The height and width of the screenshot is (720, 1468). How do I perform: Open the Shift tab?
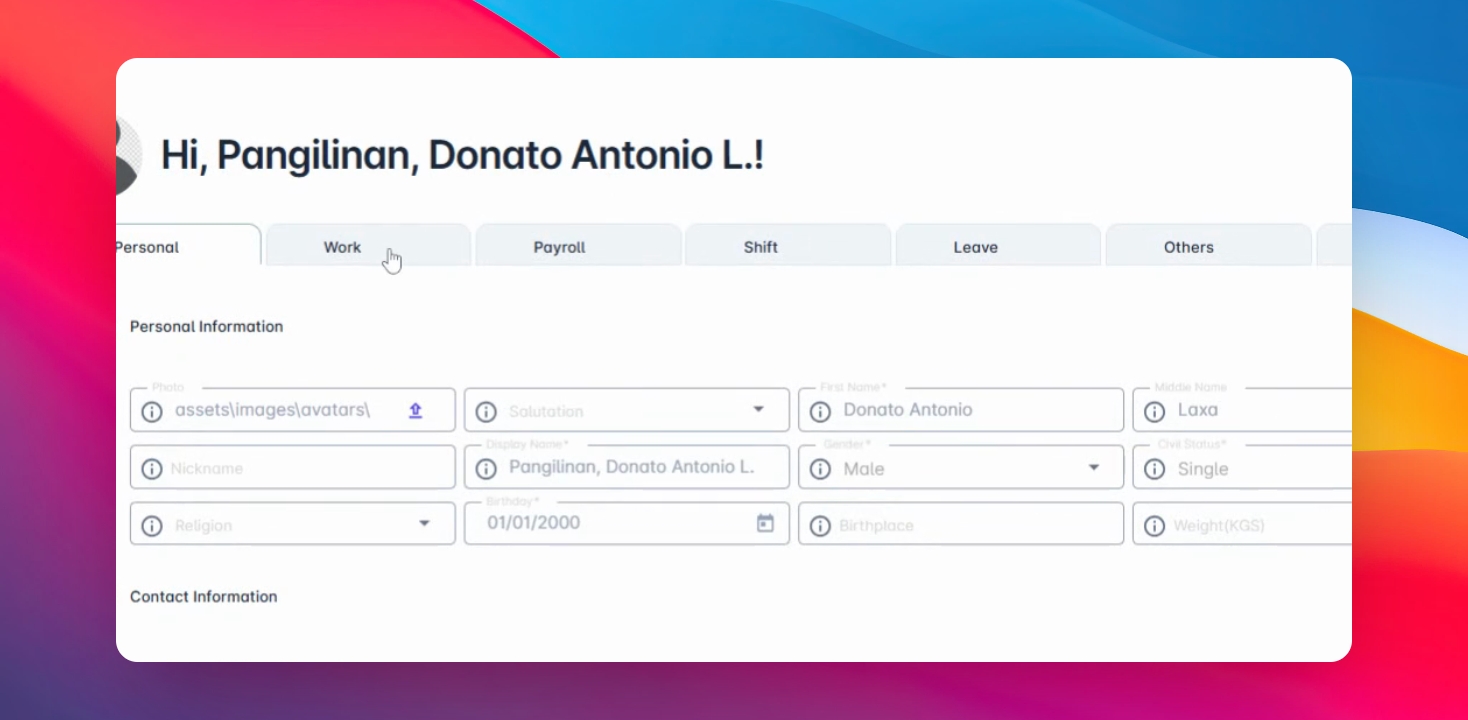pyautogui.click(x=788, y=246)
